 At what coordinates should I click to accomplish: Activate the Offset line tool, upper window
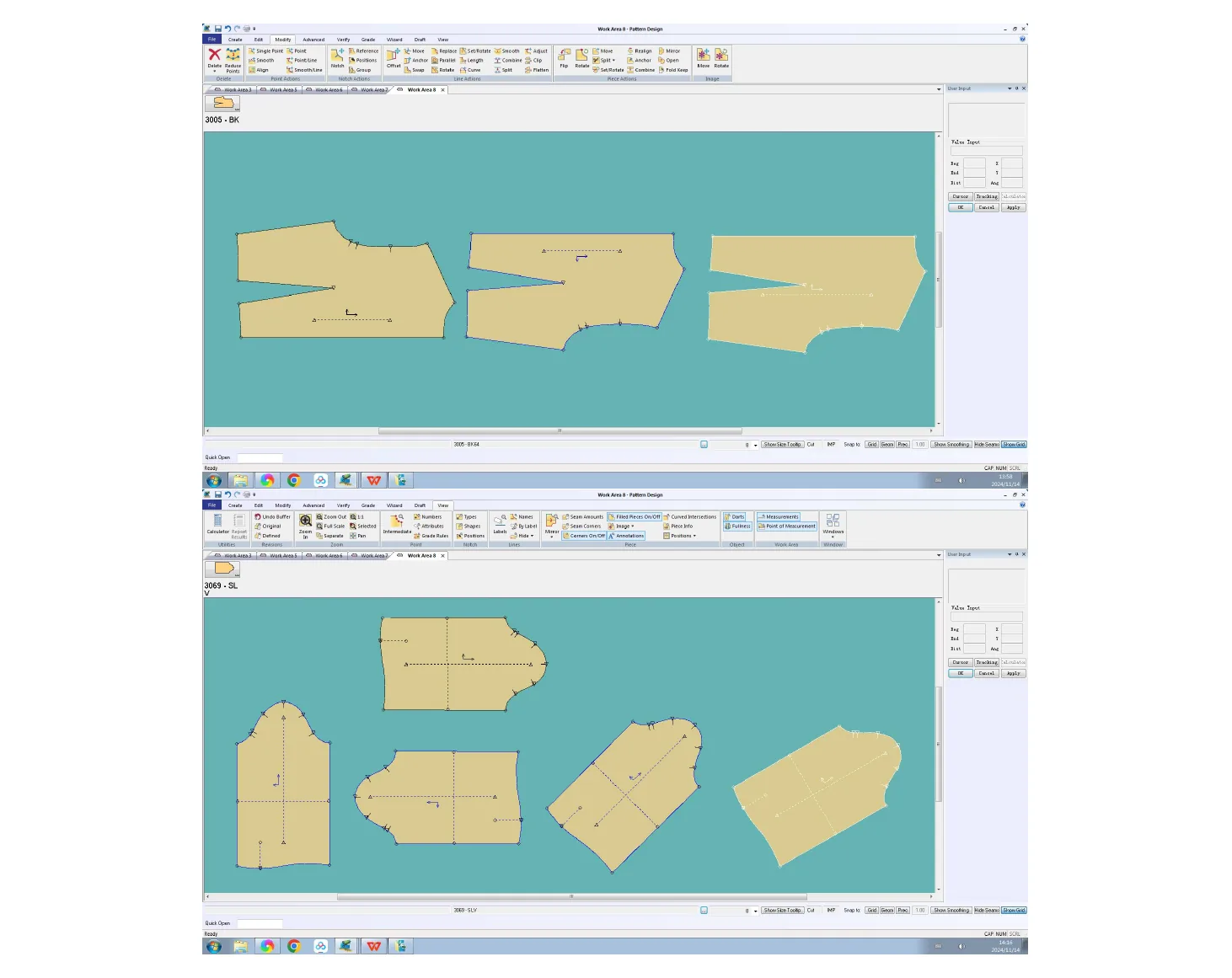394,59
